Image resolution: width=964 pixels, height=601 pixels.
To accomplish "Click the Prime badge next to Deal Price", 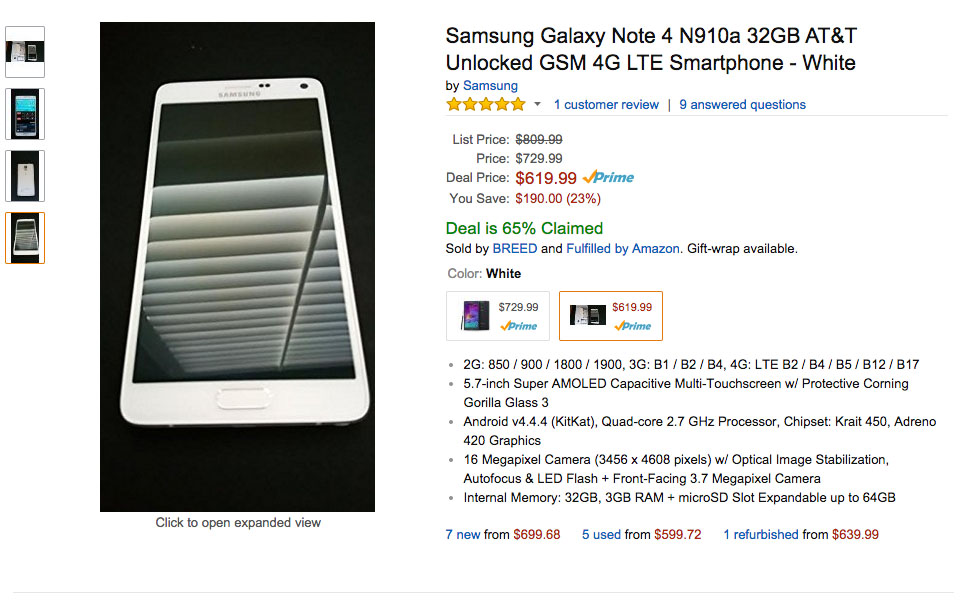I will 608,177.
